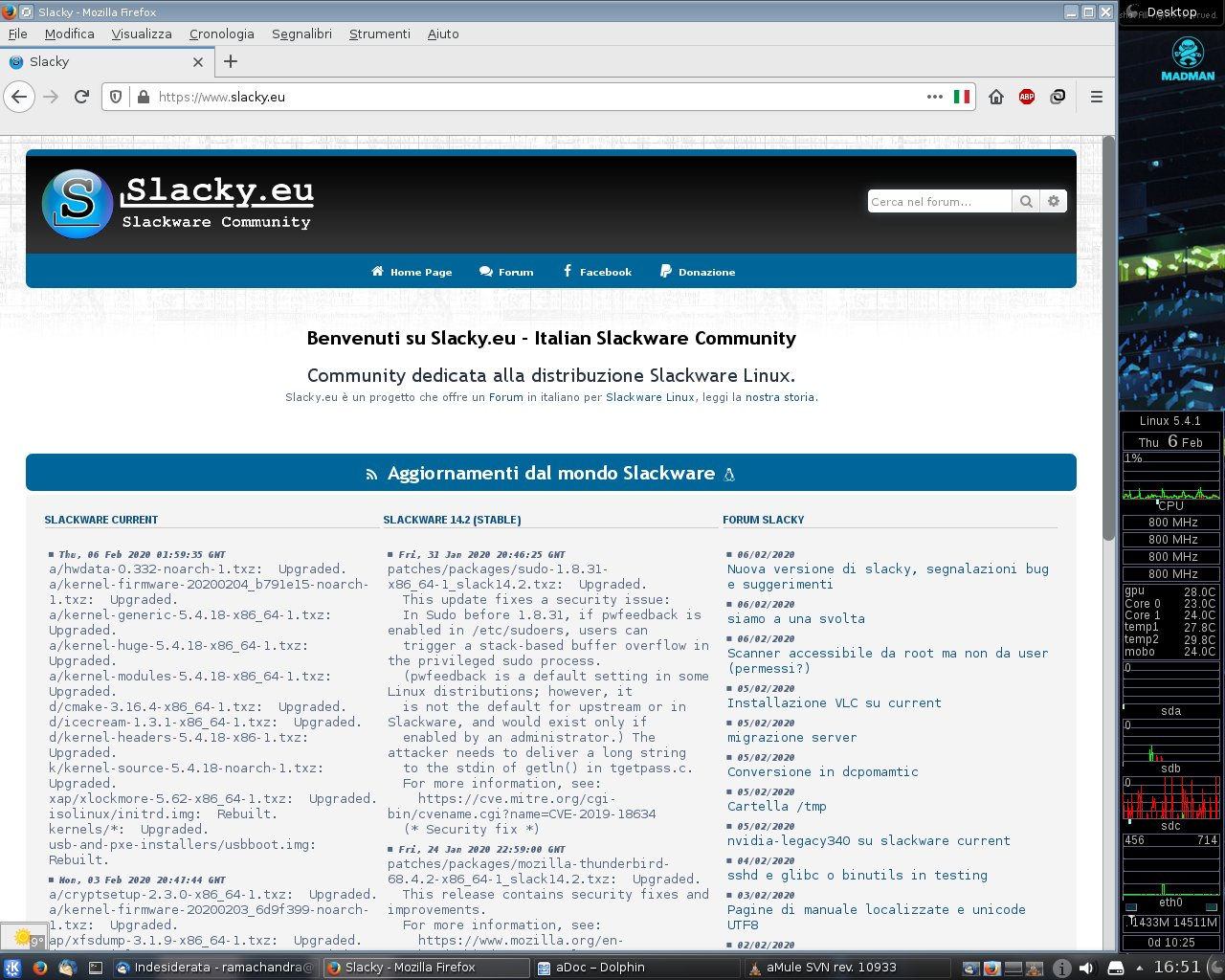Click the Slacky.eu round S logo
Image resolution: width=1225 pixels, height=980 pixels.
coord(78,204)
